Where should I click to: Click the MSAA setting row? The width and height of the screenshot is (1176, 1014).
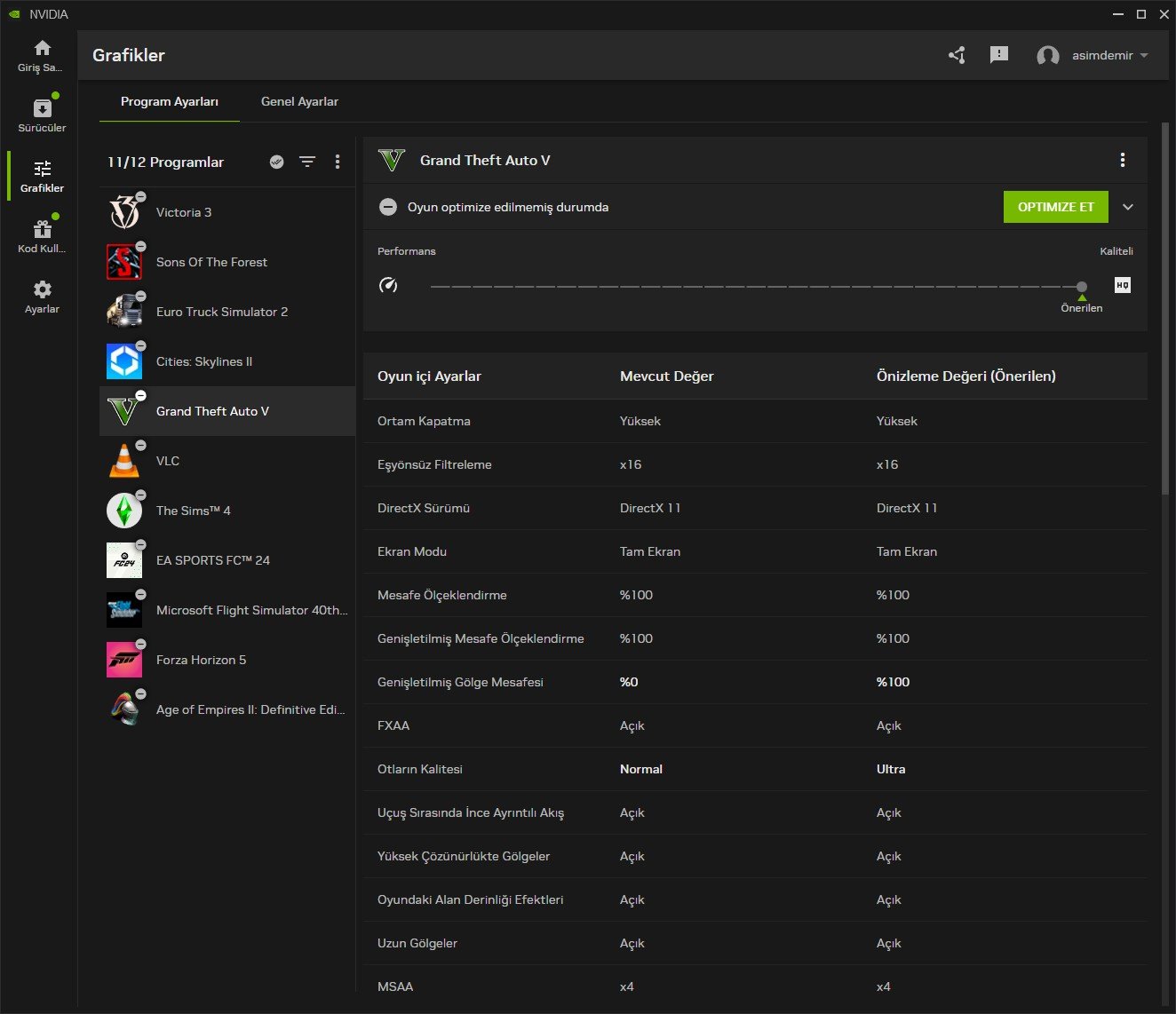[755, 986]
